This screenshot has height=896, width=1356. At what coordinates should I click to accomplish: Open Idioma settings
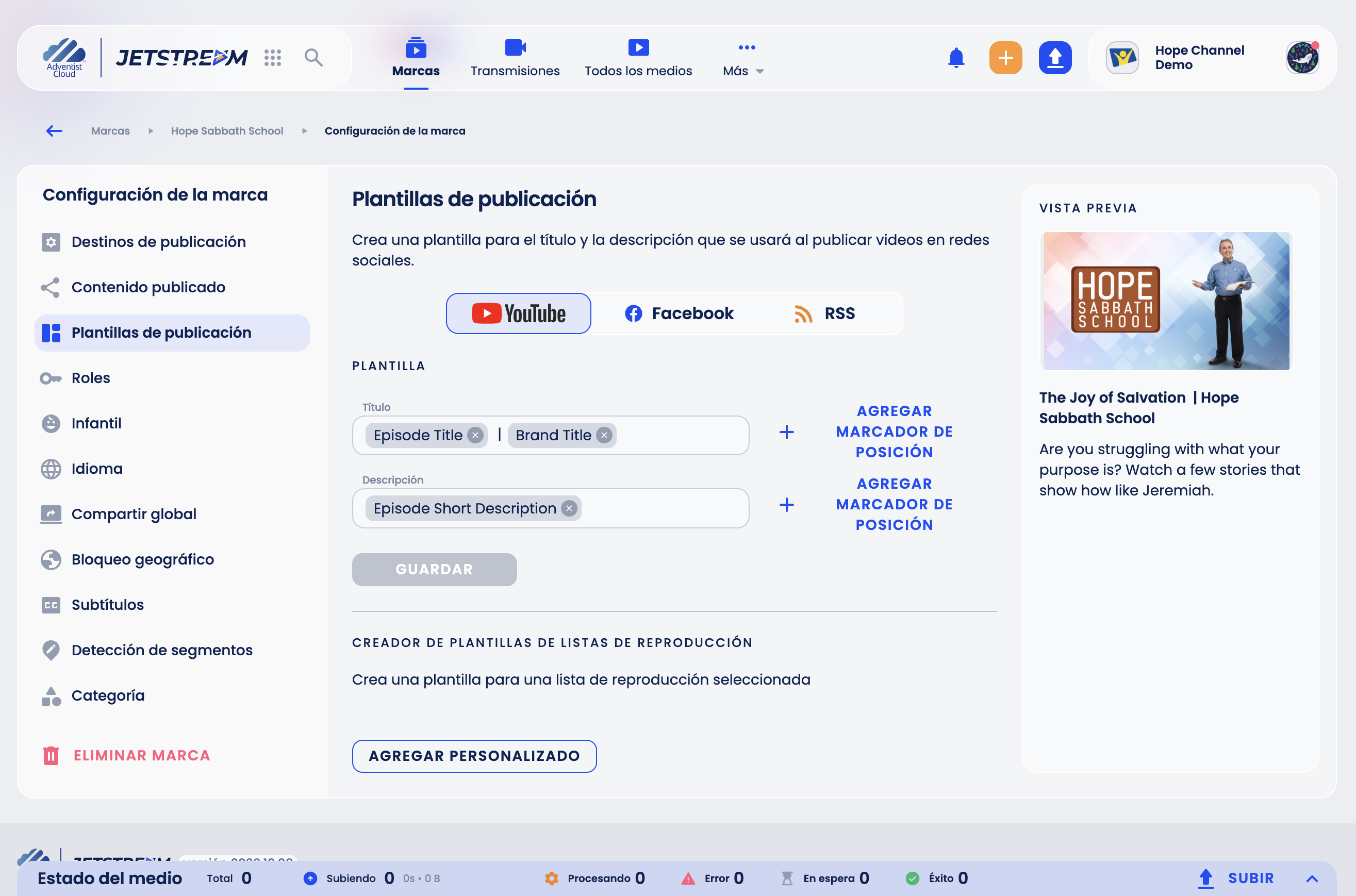pyautogui.click(x=172, y=469)
